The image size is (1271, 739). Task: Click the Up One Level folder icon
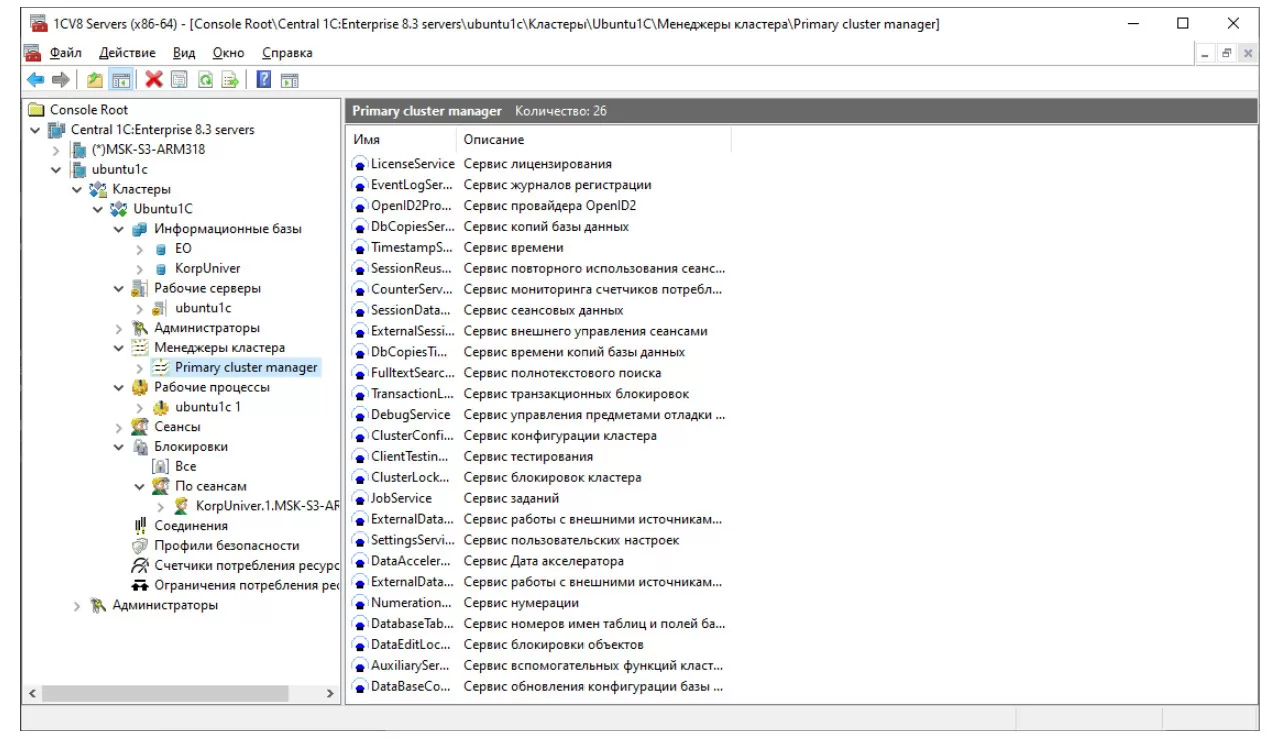click(x=95, y=80)
